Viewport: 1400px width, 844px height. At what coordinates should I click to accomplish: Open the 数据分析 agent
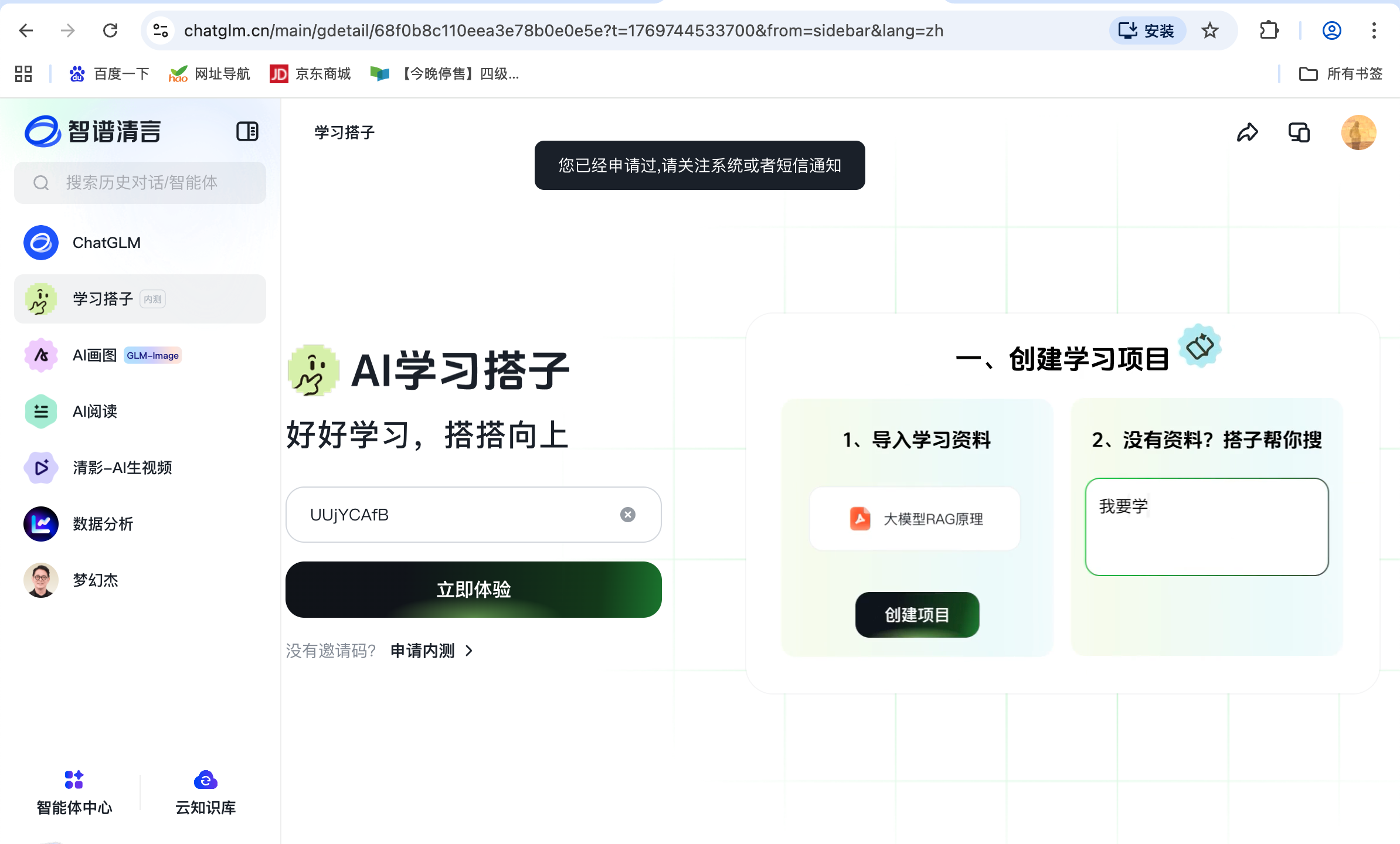[x=103, y=524]
